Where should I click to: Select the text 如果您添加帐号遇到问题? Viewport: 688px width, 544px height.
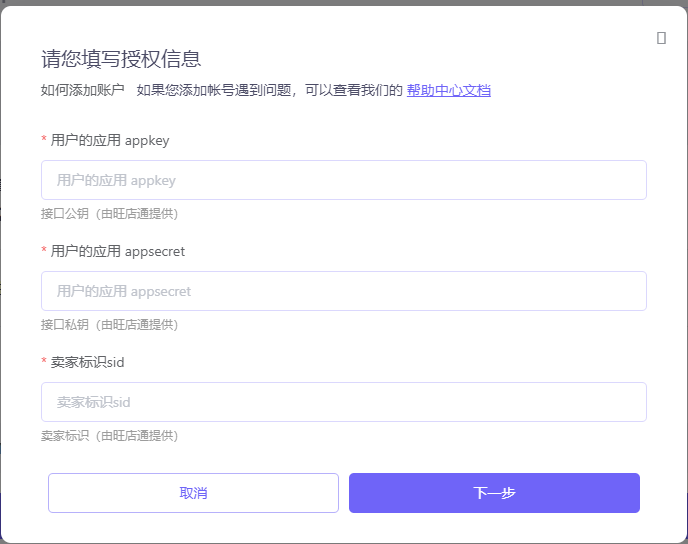[x=213, y=90]
